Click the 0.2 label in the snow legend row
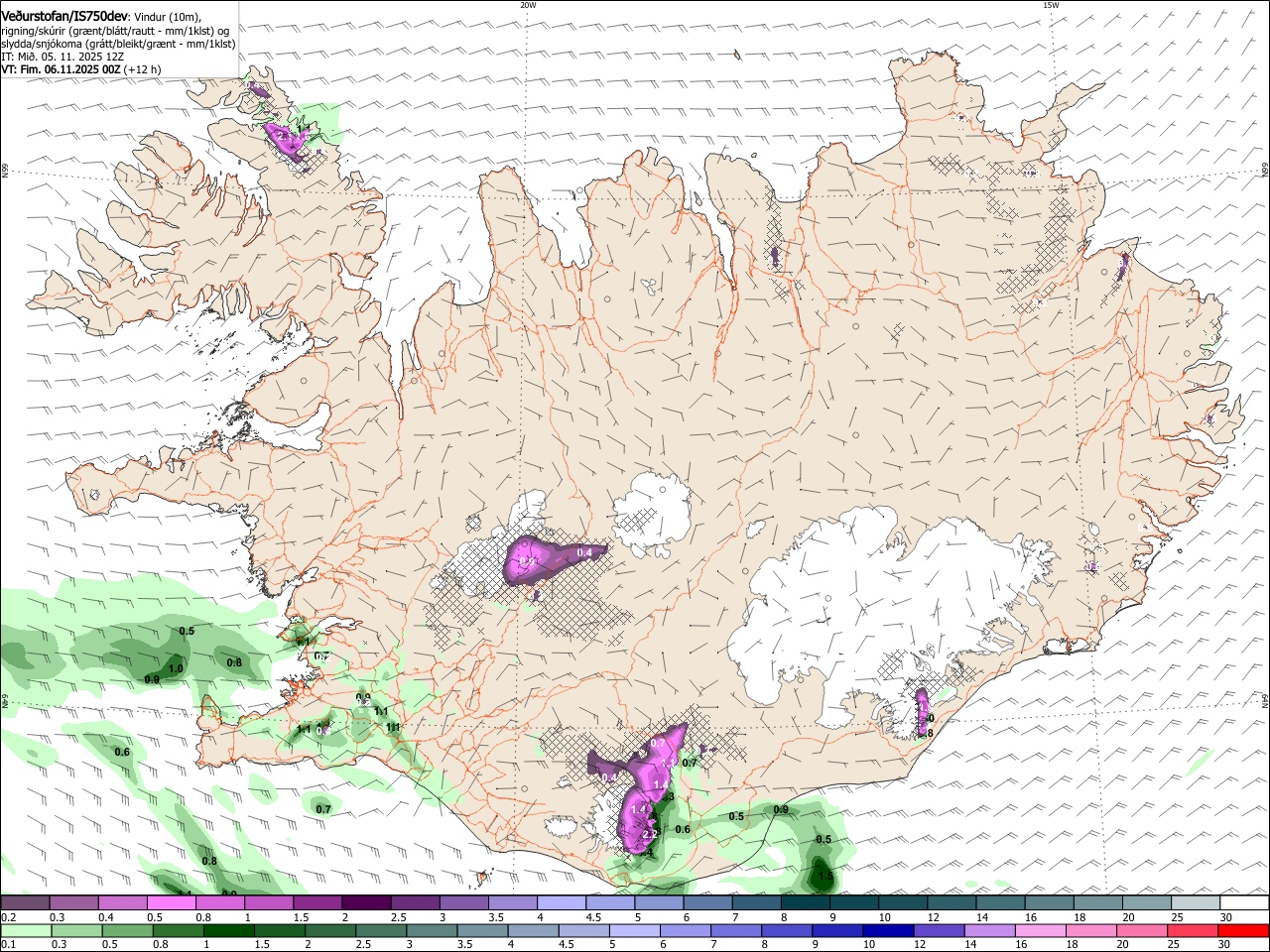The image size is (1270, 952). [x=7, y=917]
